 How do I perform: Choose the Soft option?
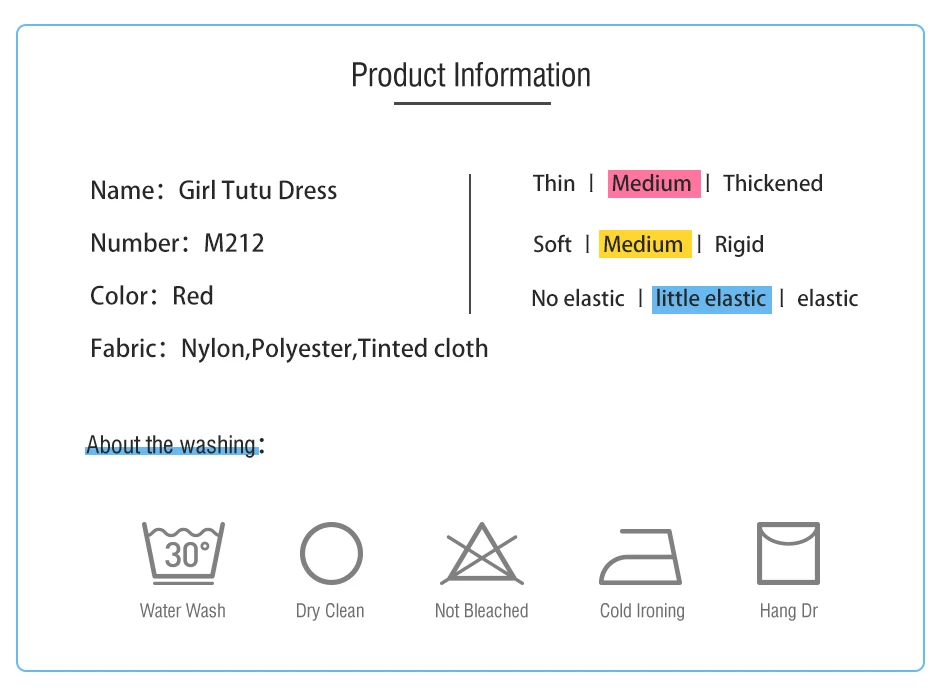coord(552,244)
